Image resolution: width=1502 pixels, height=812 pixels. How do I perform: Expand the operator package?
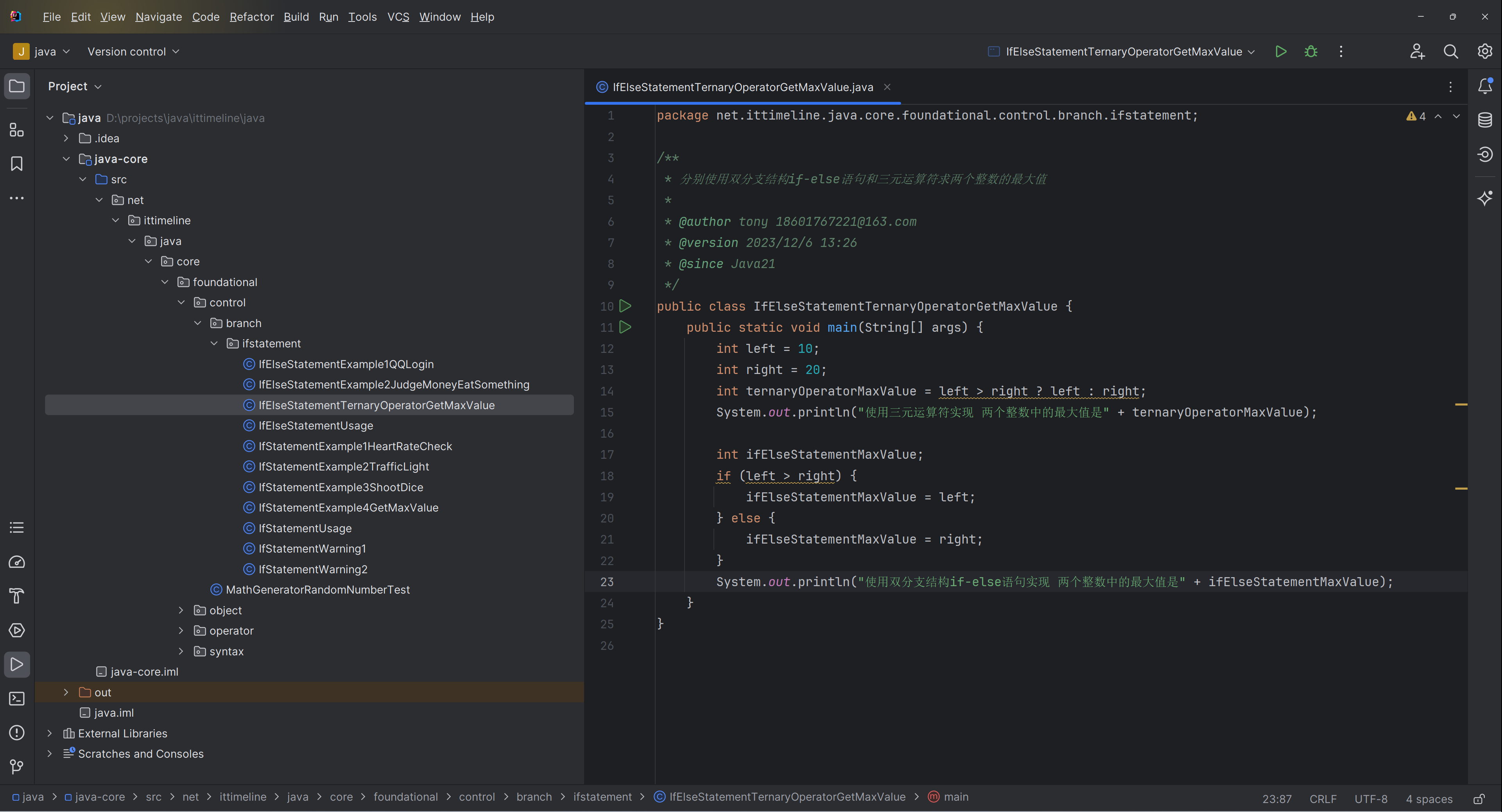coord(181,631)
